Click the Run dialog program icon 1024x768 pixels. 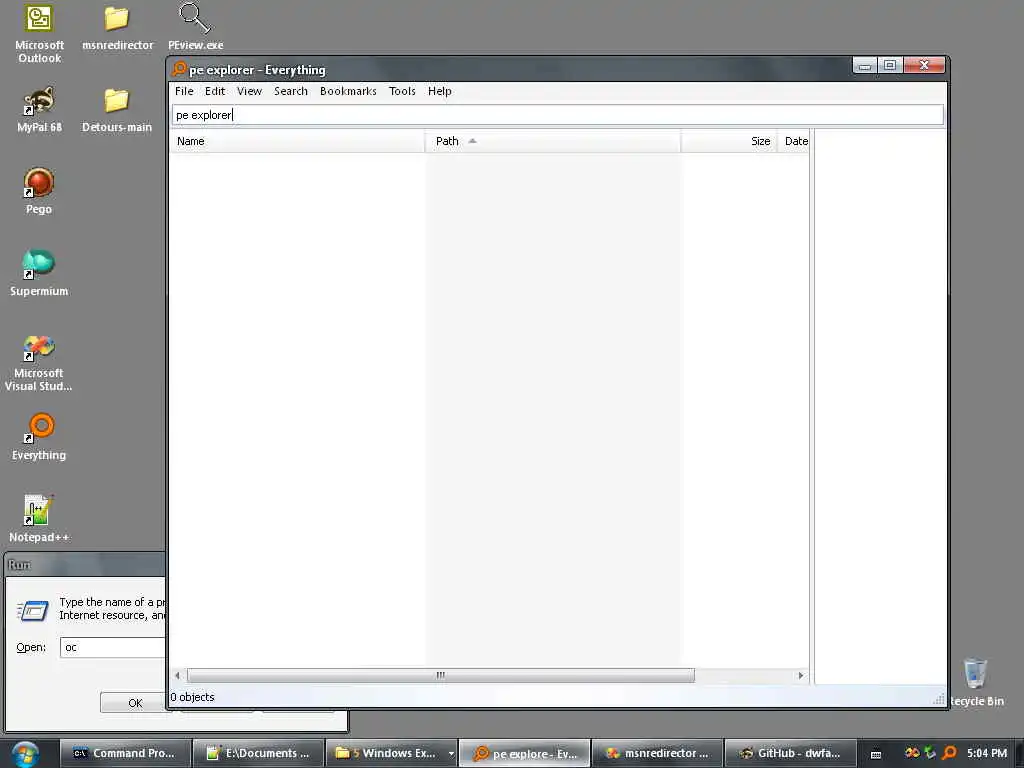32,611
